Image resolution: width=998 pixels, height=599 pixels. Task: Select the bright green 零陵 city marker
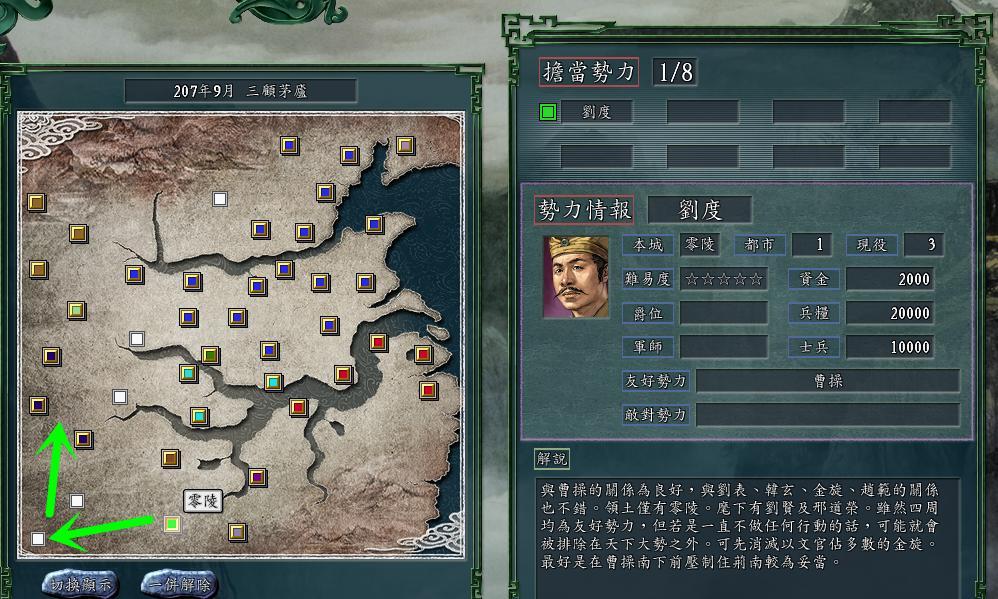pyautogui.click(x=172, y=524)
